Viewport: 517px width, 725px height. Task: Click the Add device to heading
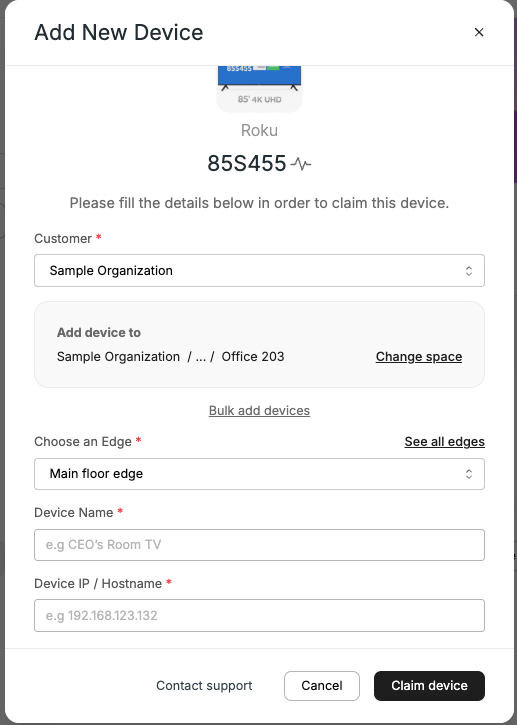99,332
